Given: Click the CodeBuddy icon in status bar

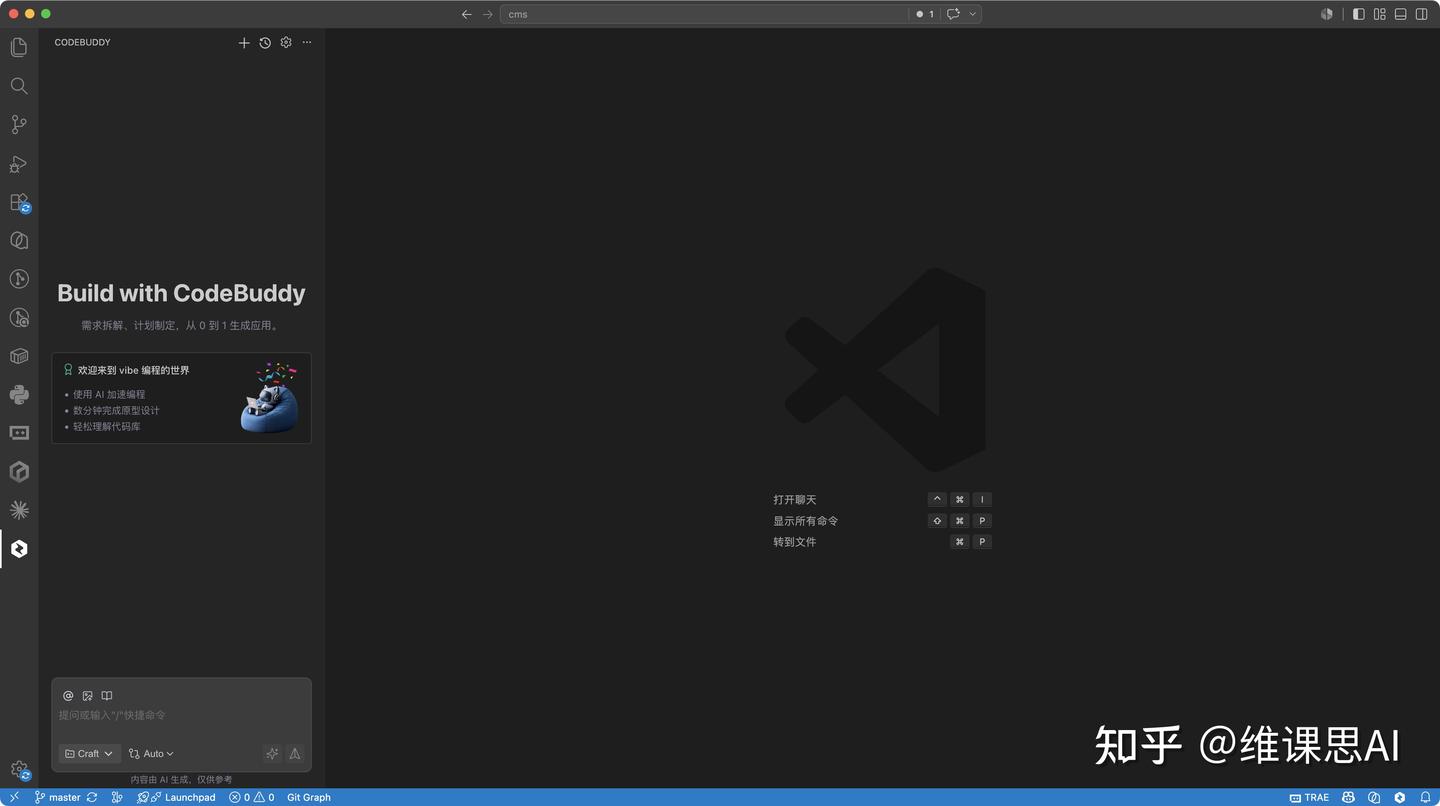Looking at the screenshot, I should coord(1399,798).
